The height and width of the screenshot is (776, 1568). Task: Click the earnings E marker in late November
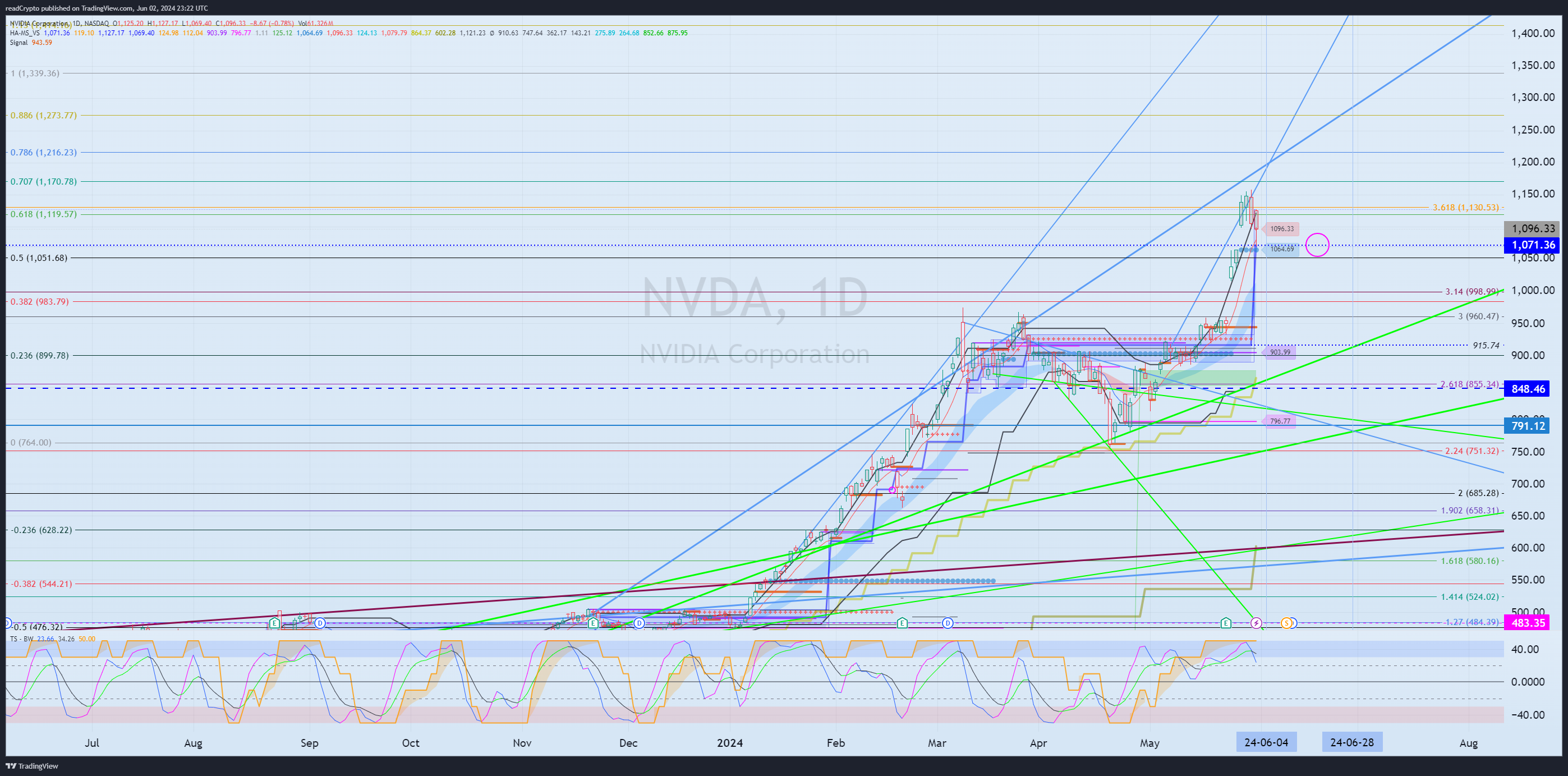point(593,623)
